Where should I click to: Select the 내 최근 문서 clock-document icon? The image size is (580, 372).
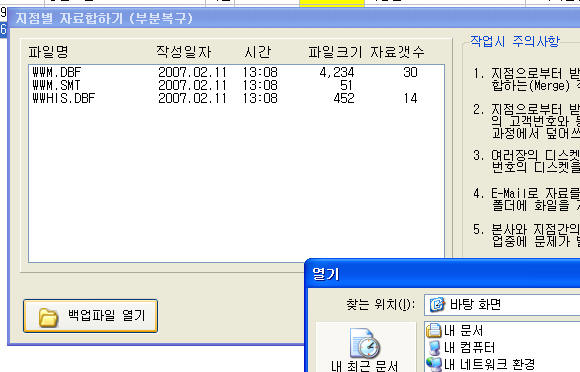(x=364, y=343)
